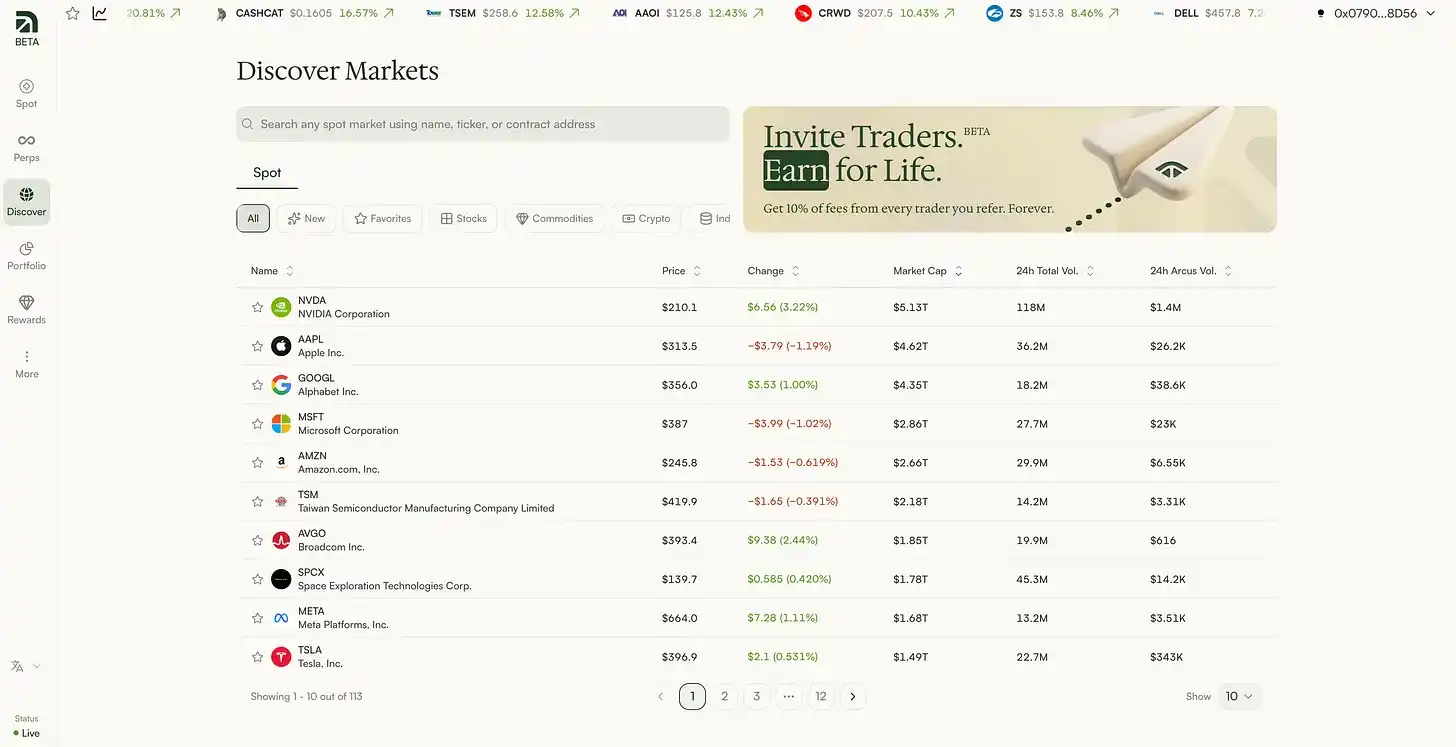The height and width of the screenshot is (747, 1456).
Task: Click the search magnifier icon
Action: tap(248, 124)
